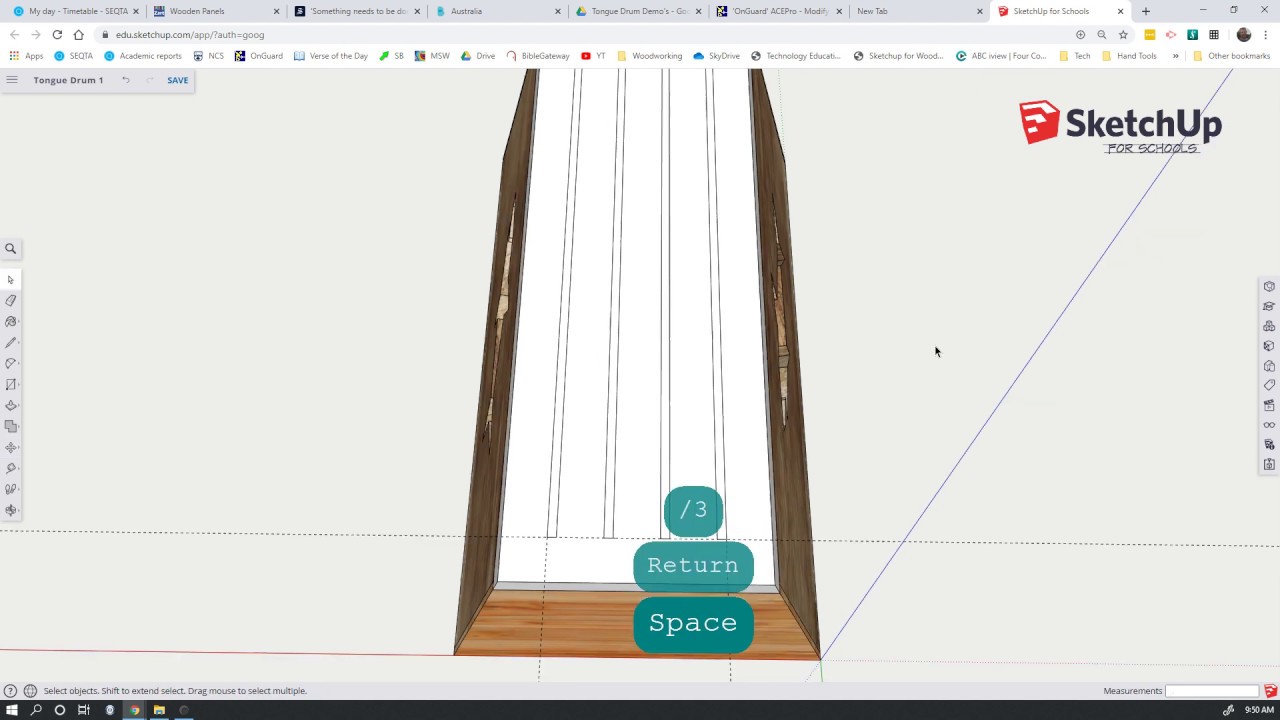Image resolution: width=1280 pixels, height=720 pixels.
Task: Select the Push/Pull tool
Action: pos(11,406)
